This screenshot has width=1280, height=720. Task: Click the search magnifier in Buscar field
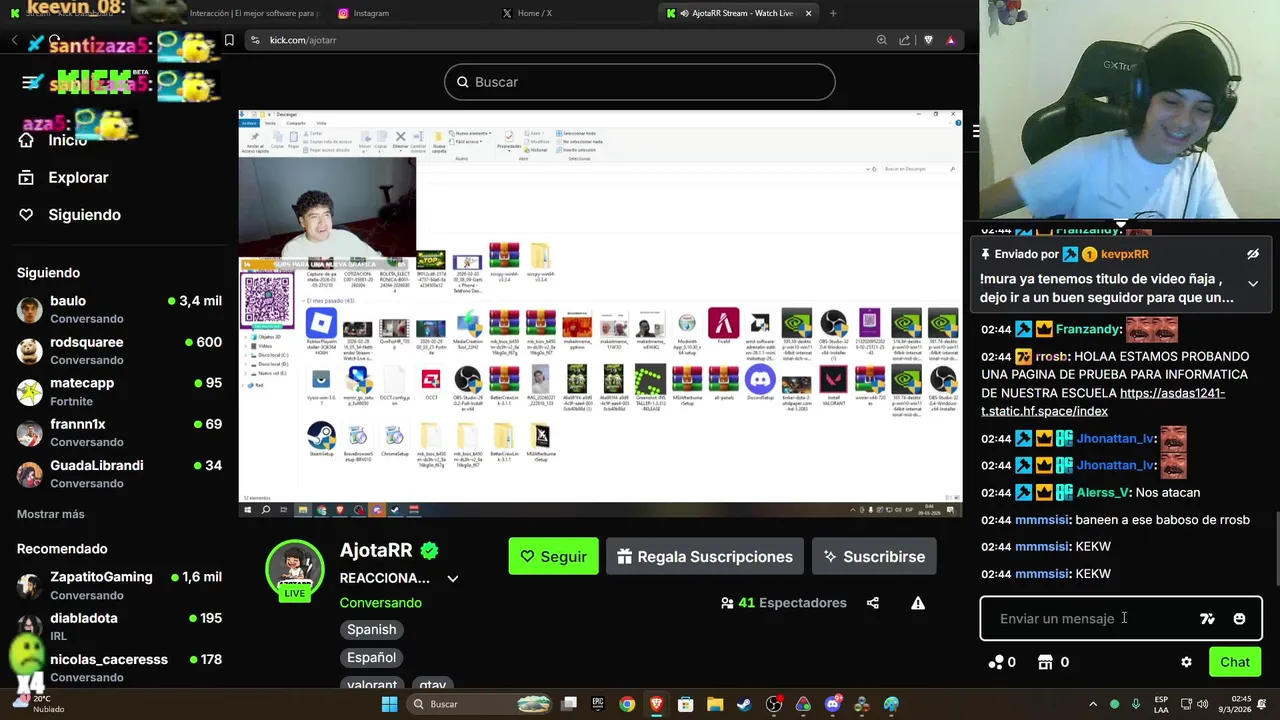[x=462, y=82]
